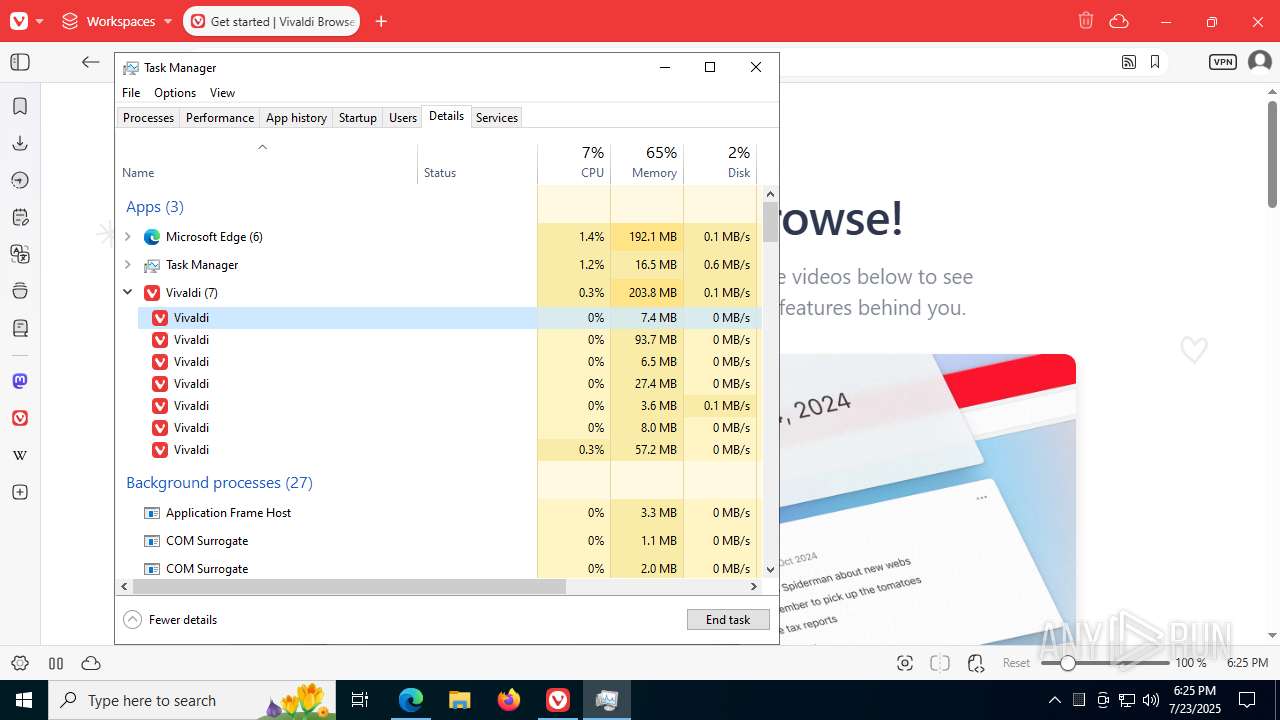The image size is (1280, 720).
Task: Click the Fewer details collapse button
Action: pos(170,620)
